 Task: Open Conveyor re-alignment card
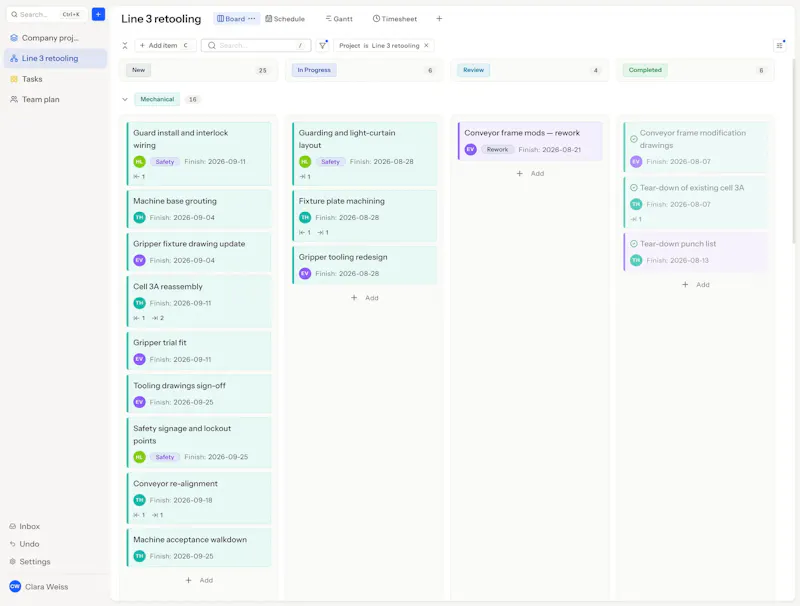199,498
